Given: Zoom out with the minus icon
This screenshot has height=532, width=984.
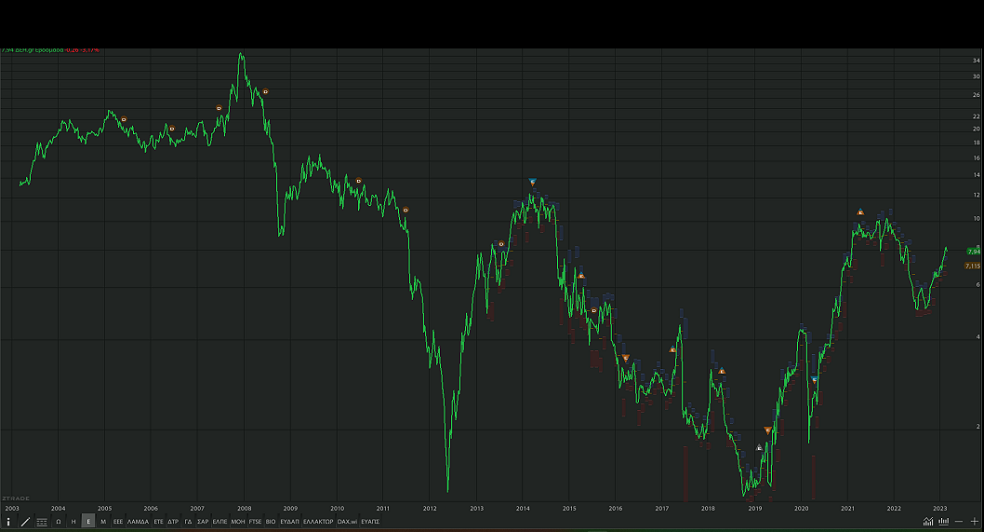Looking at the screenshot, I should click(959, 521).
